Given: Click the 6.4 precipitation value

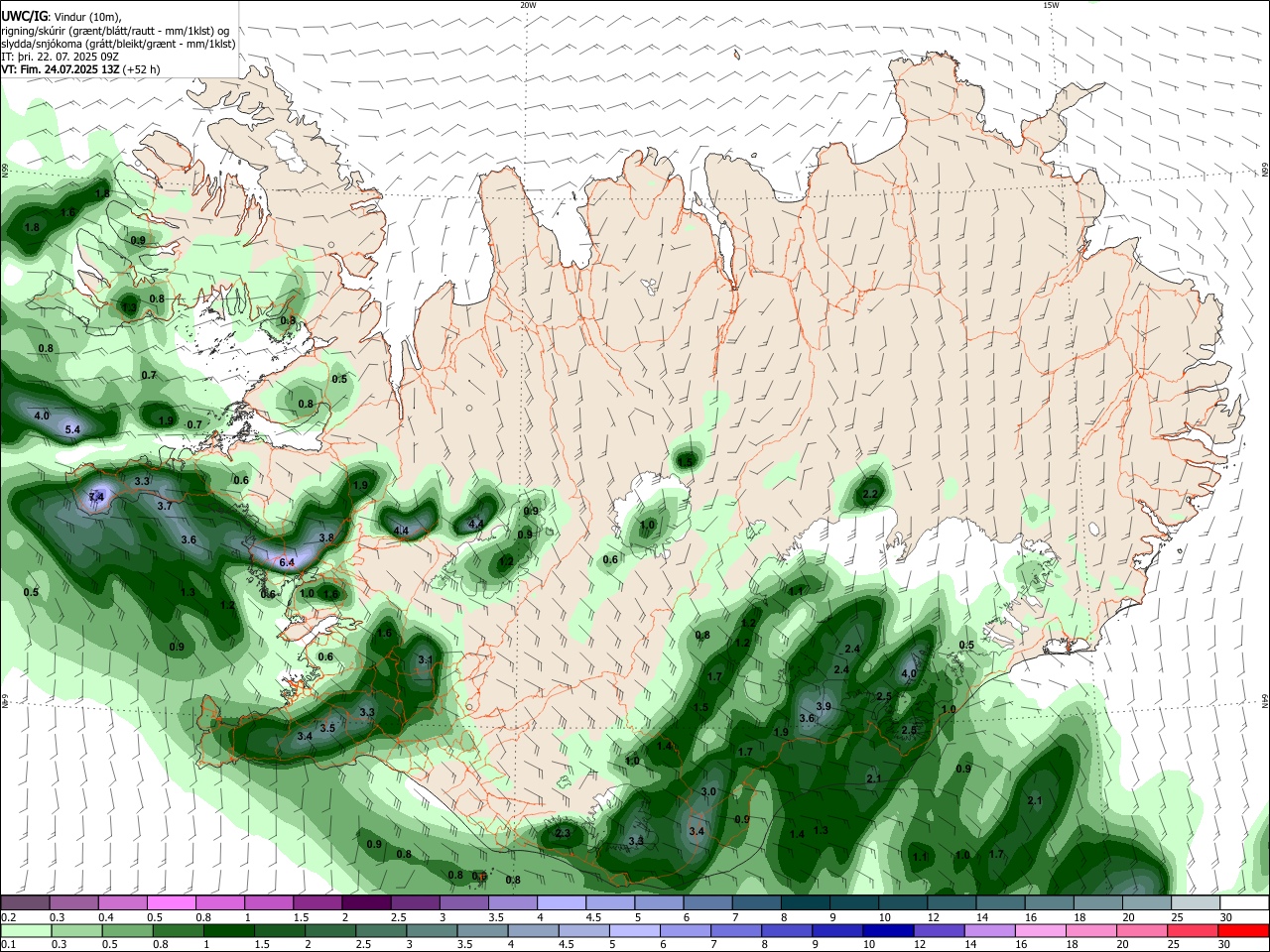Looking at the screenshot, I should 288,562.
